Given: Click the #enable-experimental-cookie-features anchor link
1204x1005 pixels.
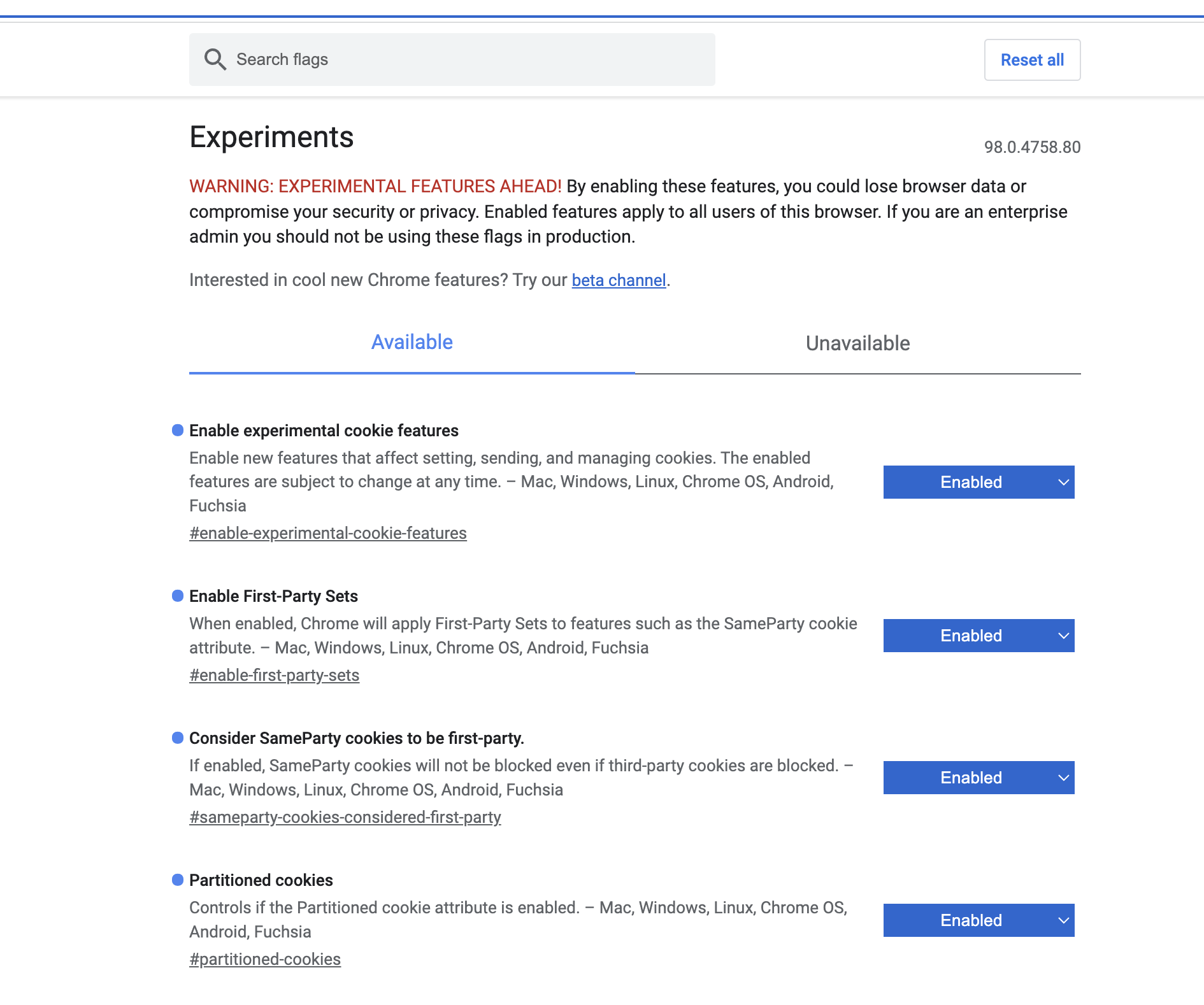Looking at the screenshot, I should point(328,533).
